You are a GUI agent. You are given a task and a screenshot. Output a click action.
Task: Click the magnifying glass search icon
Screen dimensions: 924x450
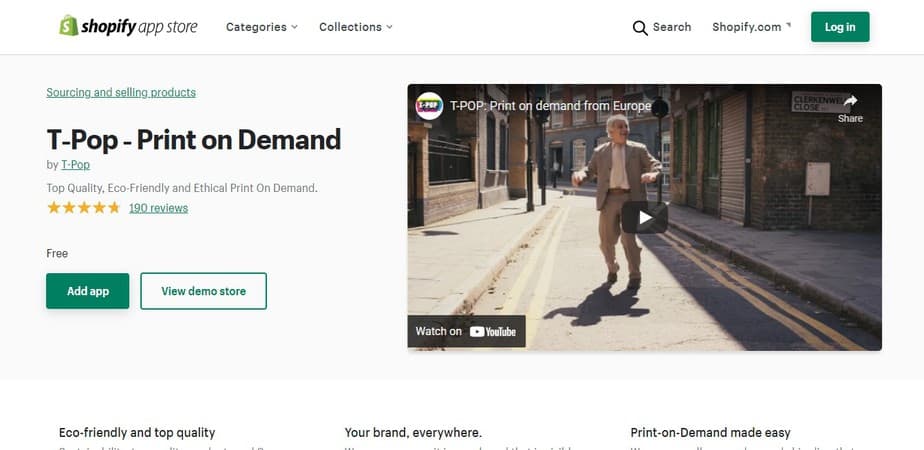pos(640,28)
